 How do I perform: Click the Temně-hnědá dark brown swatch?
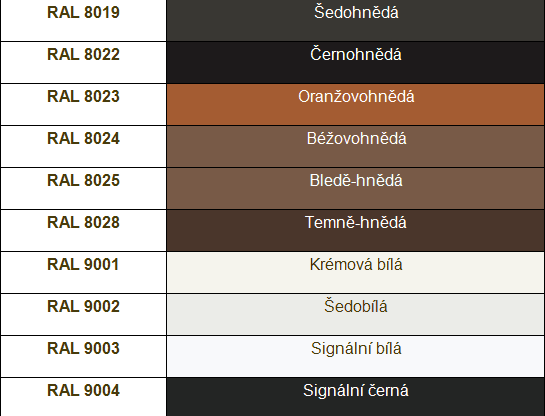click(355, 231)
